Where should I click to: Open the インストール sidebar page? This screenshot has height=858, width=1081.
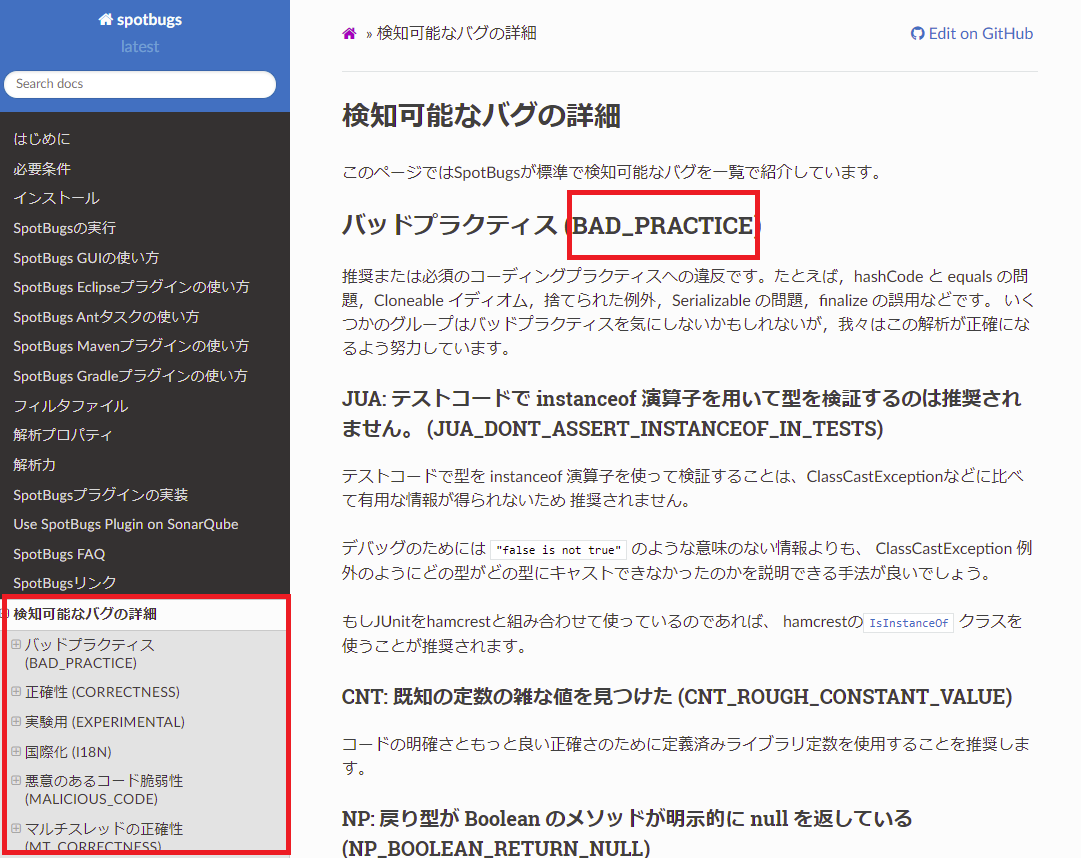pos(57,198)
